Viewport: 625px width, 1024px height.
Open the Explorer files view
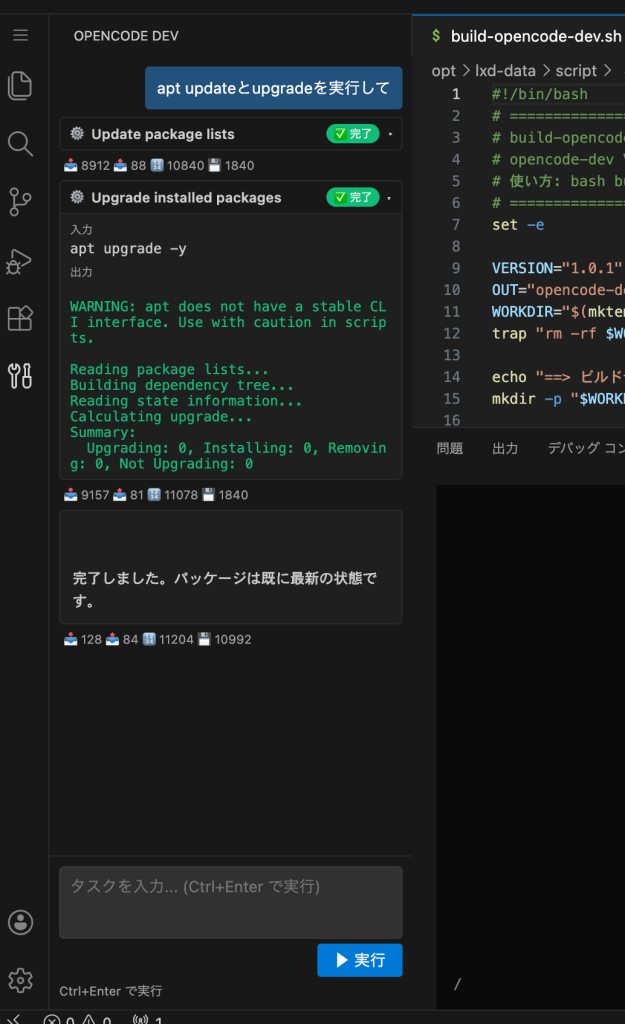(x=20, y=86)
